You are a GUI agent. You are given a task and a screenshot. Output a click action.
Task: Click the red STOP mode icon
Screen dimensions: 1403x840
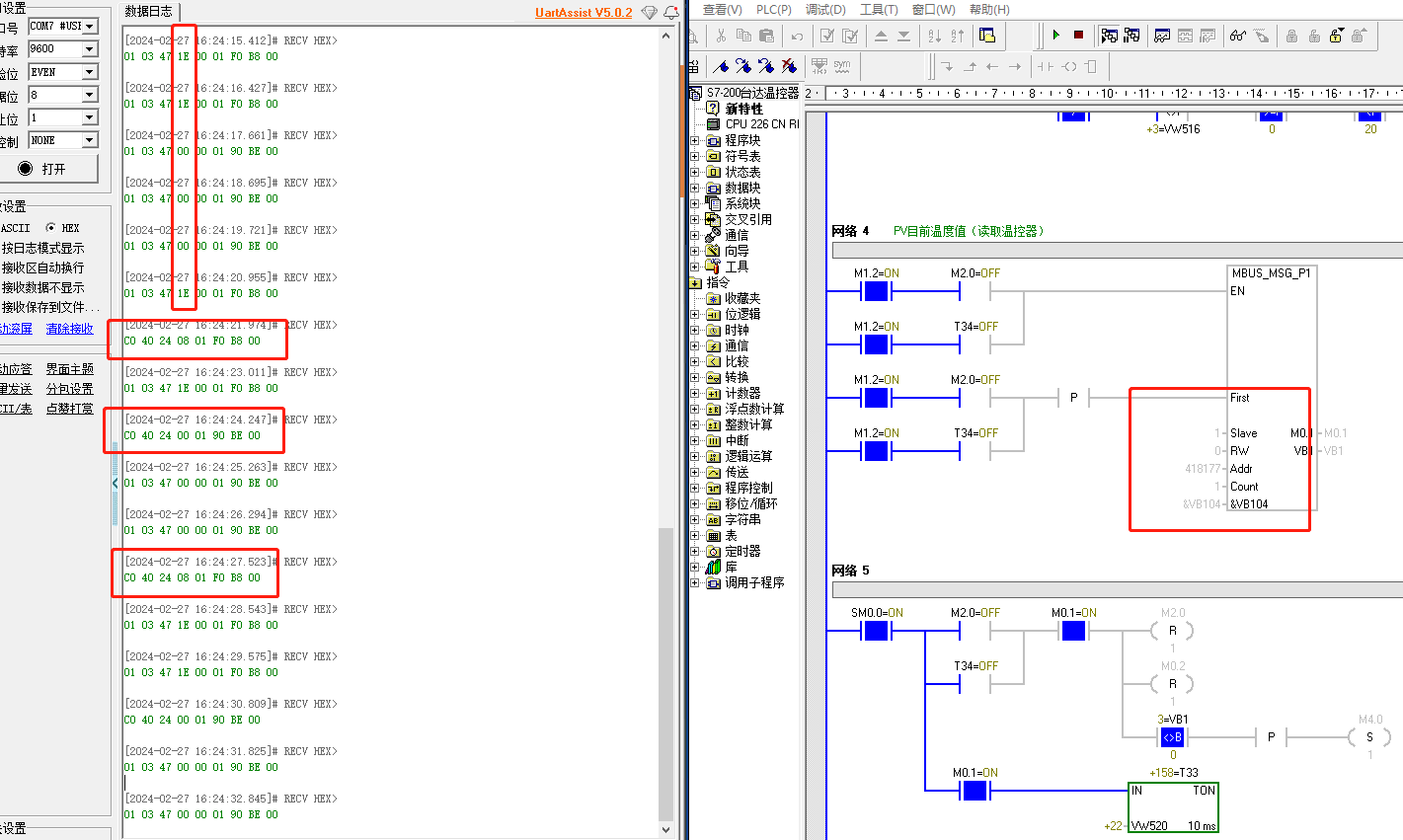click(x=1078, y=36)
